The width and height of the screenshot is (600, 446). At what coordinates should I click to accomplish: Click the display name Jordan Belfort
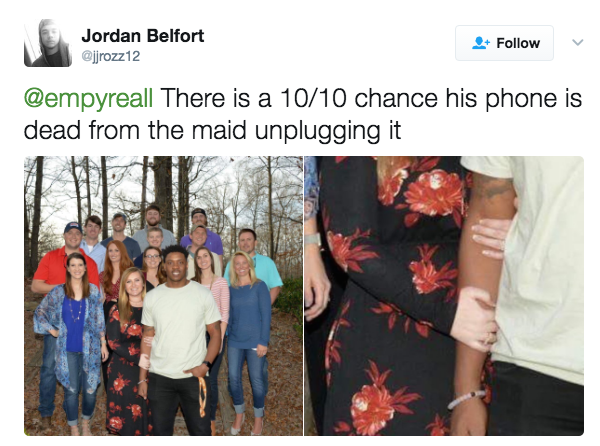click(x=143, y=36)
